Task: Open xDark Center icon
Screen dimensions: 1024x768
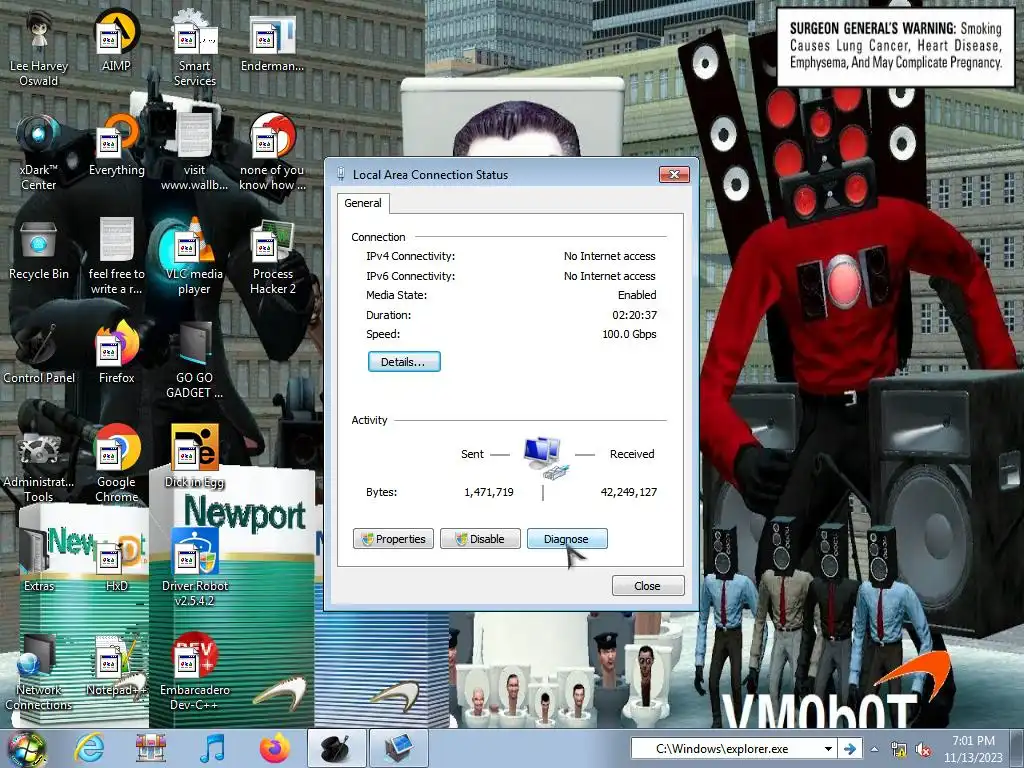Action: (39, 153)
